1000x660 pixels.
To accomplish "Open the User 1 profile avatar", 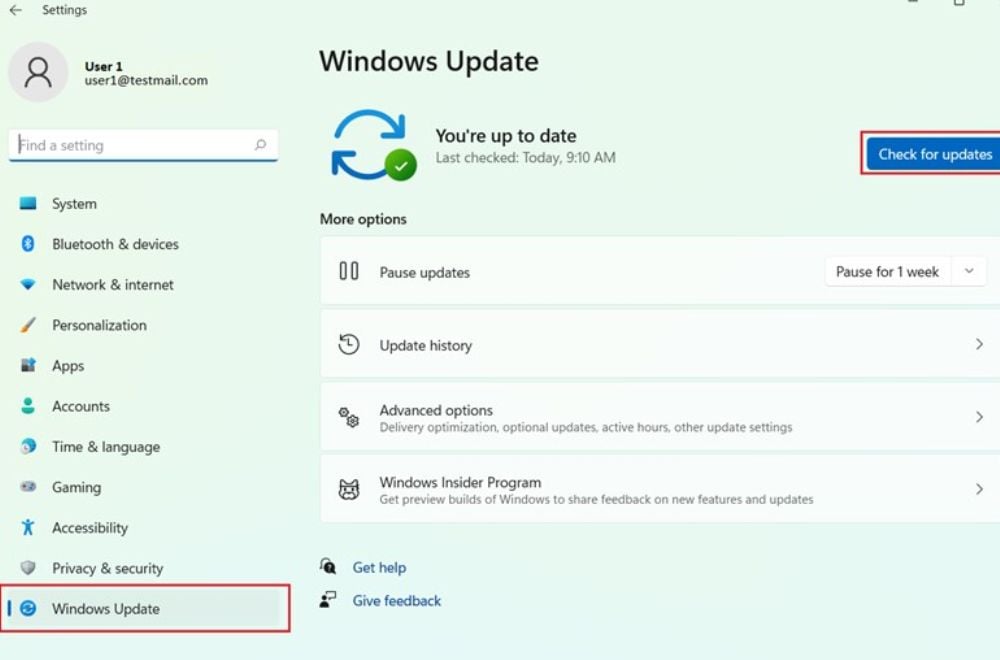I will (38, 72).
